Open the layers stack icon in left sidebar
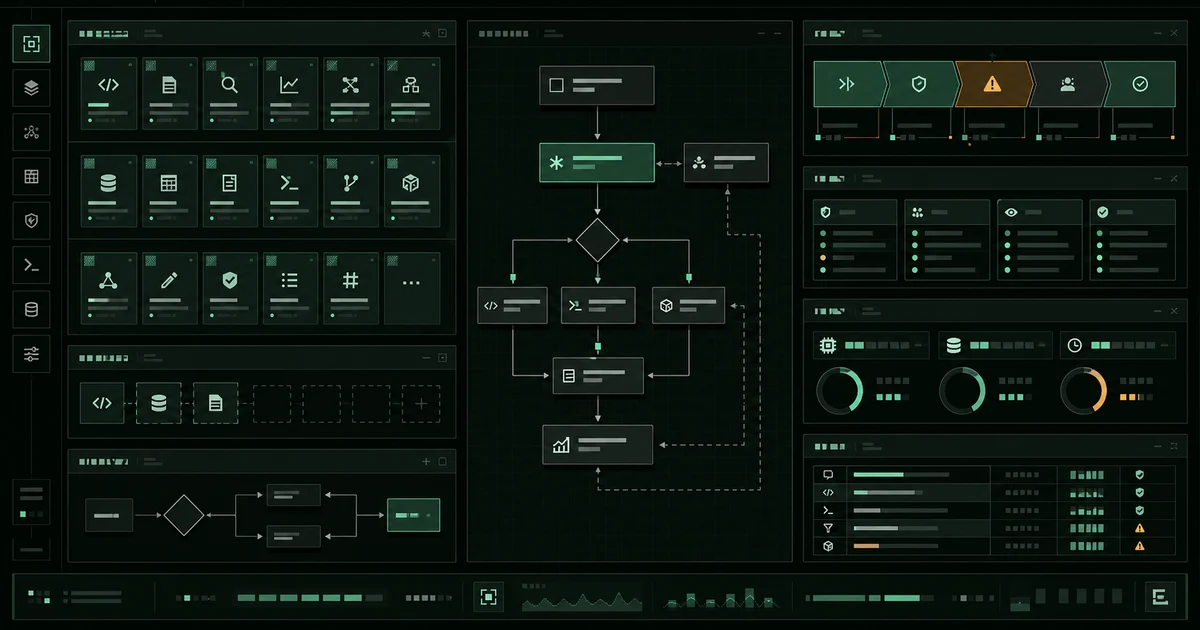The height and width of the screenshot is (630, 1200). point(32,88)
